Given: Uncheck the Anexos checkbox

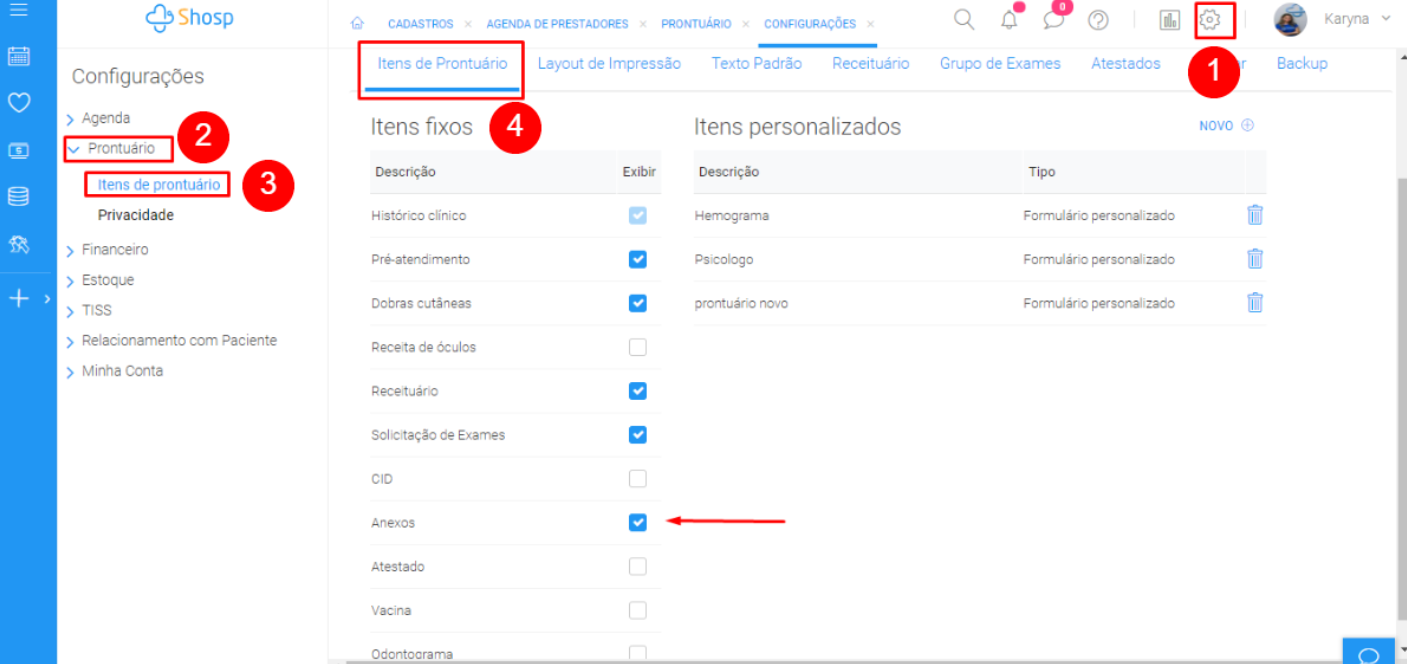Looking at the screenshot, I should [x=638, y=523].
